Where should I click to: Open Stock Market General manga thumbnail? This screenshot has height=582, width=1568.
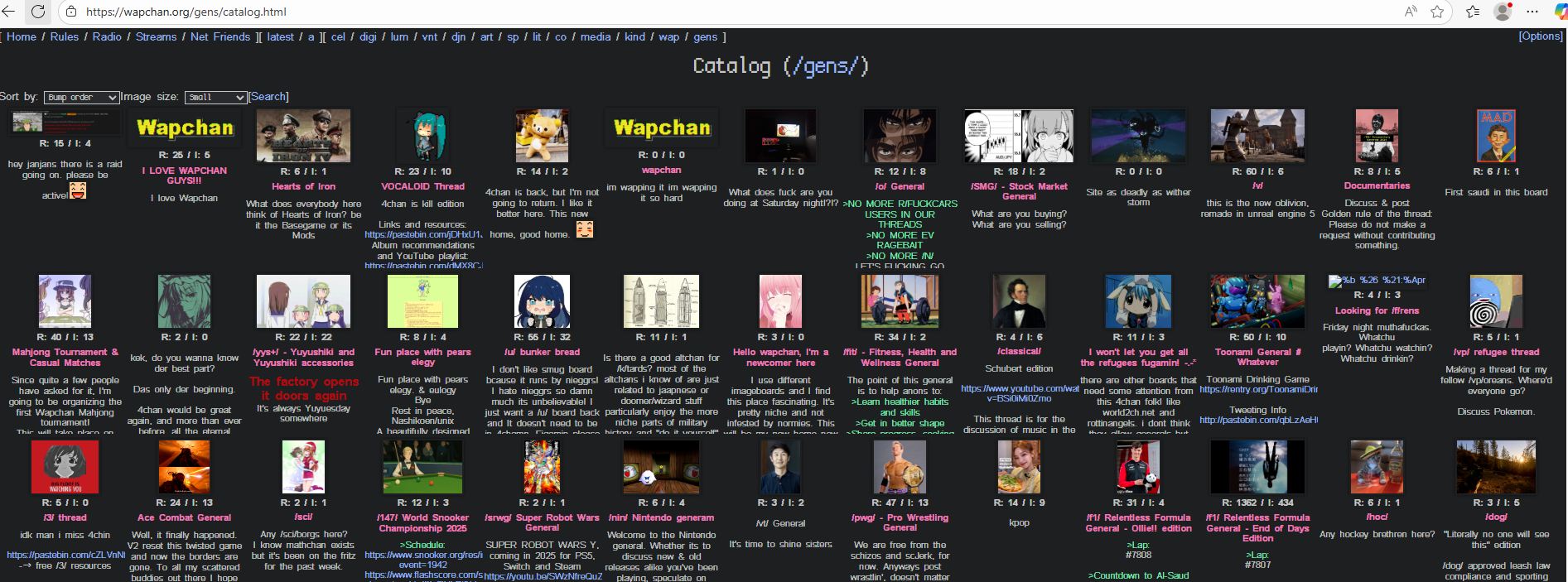1019,135
